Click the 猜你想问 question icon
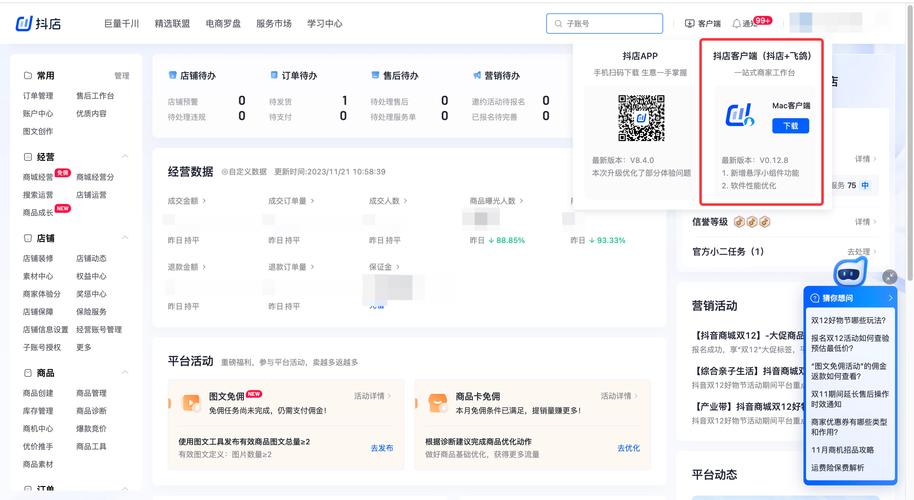Image resolution: width=914 pixels, height=500 pixels. tap(815, 298)
